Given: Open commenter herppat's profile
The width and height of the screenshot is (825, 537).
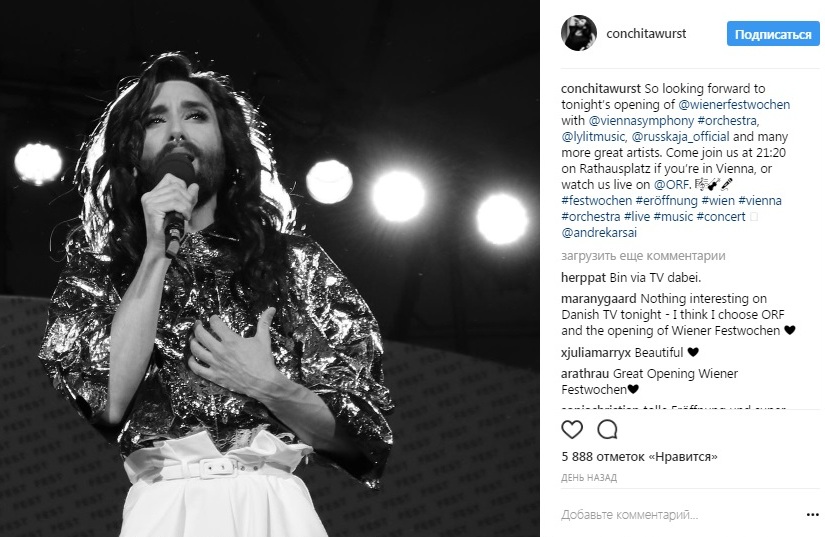Looking at the screenshot, I should point(583,278).
